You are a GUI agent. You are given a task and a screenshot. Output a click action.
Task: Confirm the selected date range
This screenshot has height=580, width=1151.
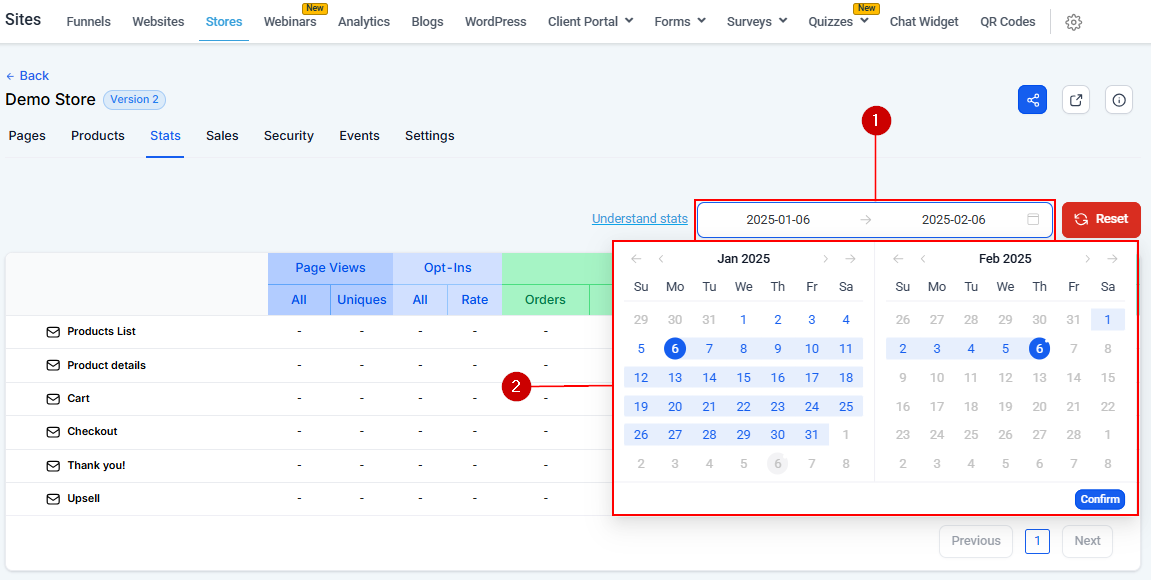click(x=1100, y=499)
